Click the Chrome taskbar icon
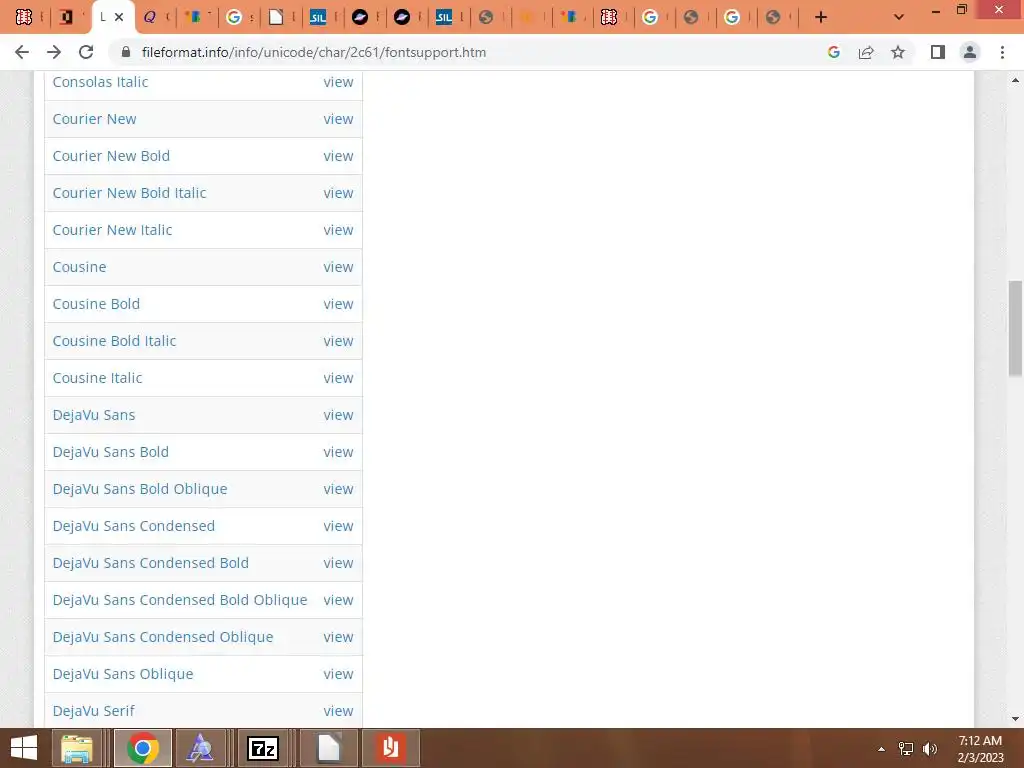Image resolution: width=1024 pixels, height=768 pixels. [143, 748]
